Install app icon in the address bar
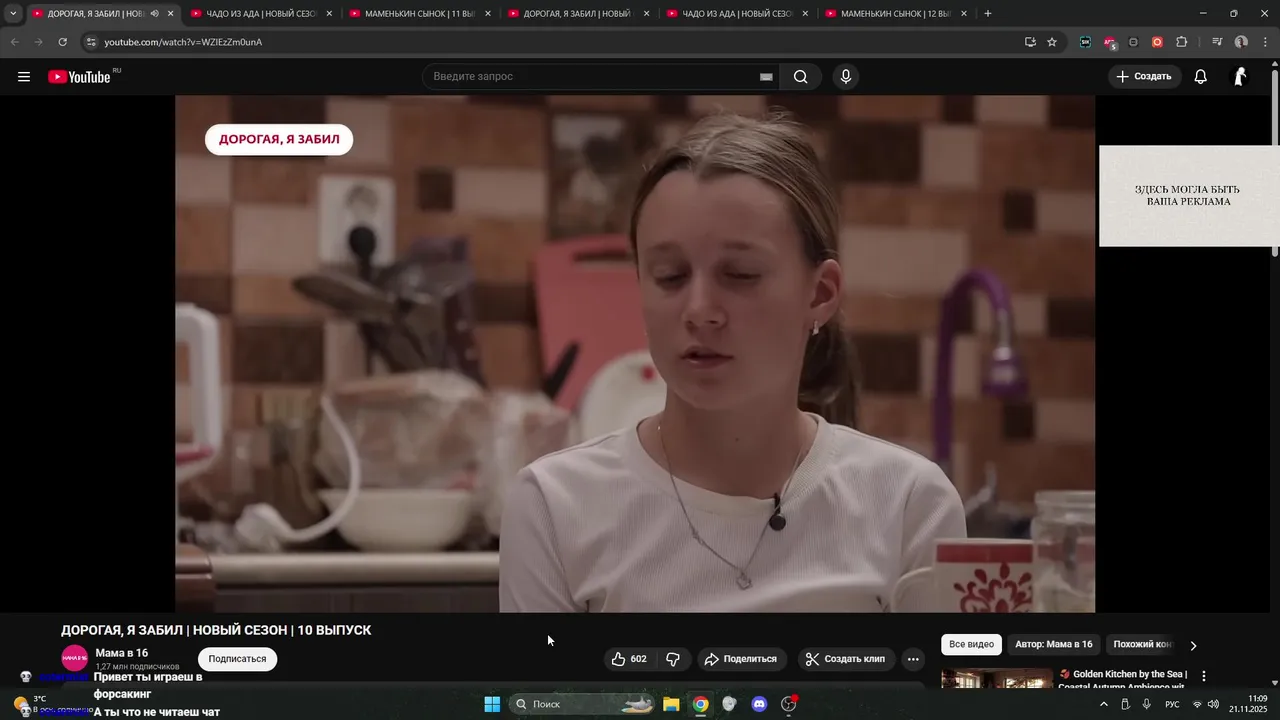1280x720 pixels. pos(1030,42)
